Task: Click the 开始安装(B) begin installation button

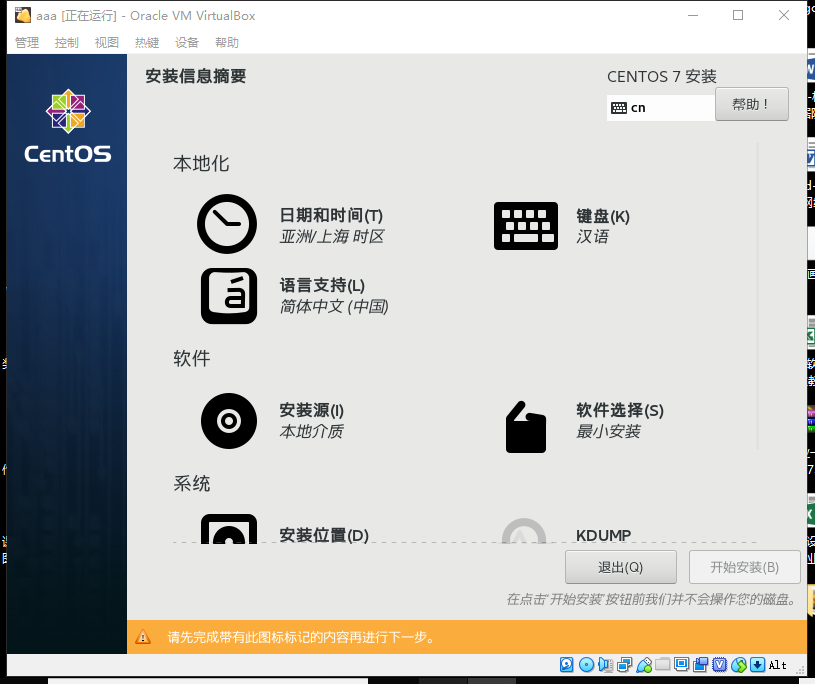Action: coord(744,567)
